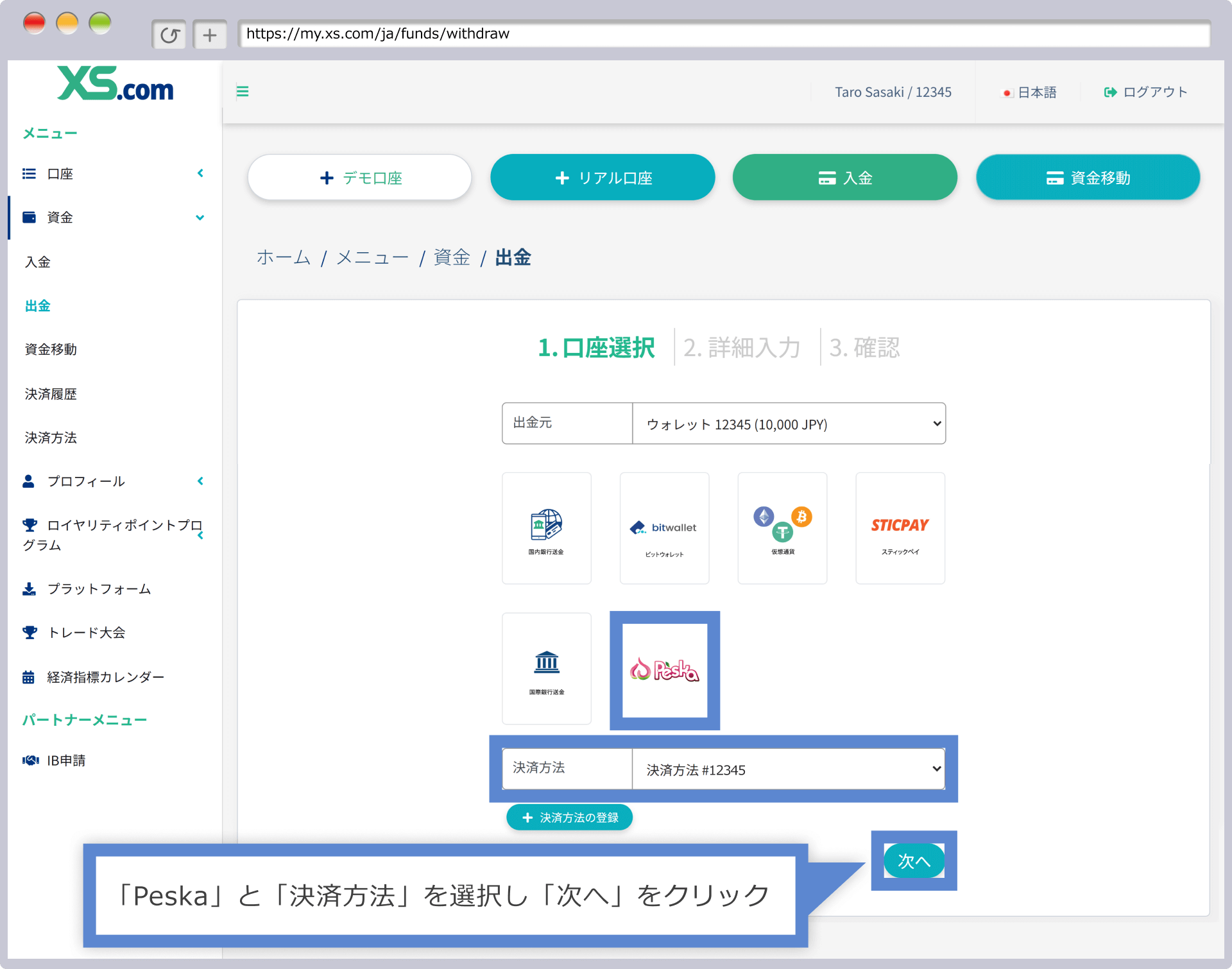Click the デモ口座 button

pyautogui.click(x=360, y=178)
